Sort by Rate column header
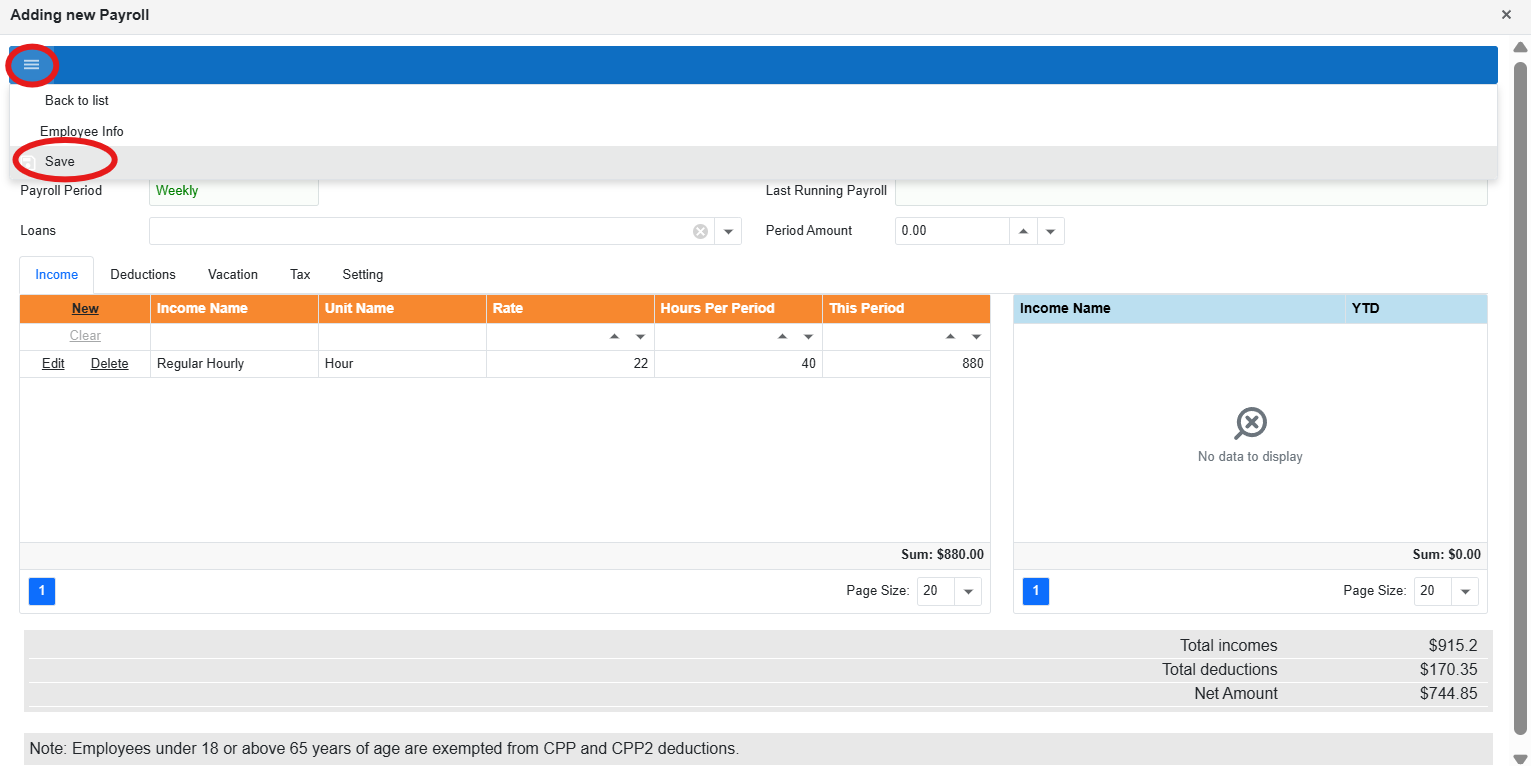 click(x=570, y=308)
